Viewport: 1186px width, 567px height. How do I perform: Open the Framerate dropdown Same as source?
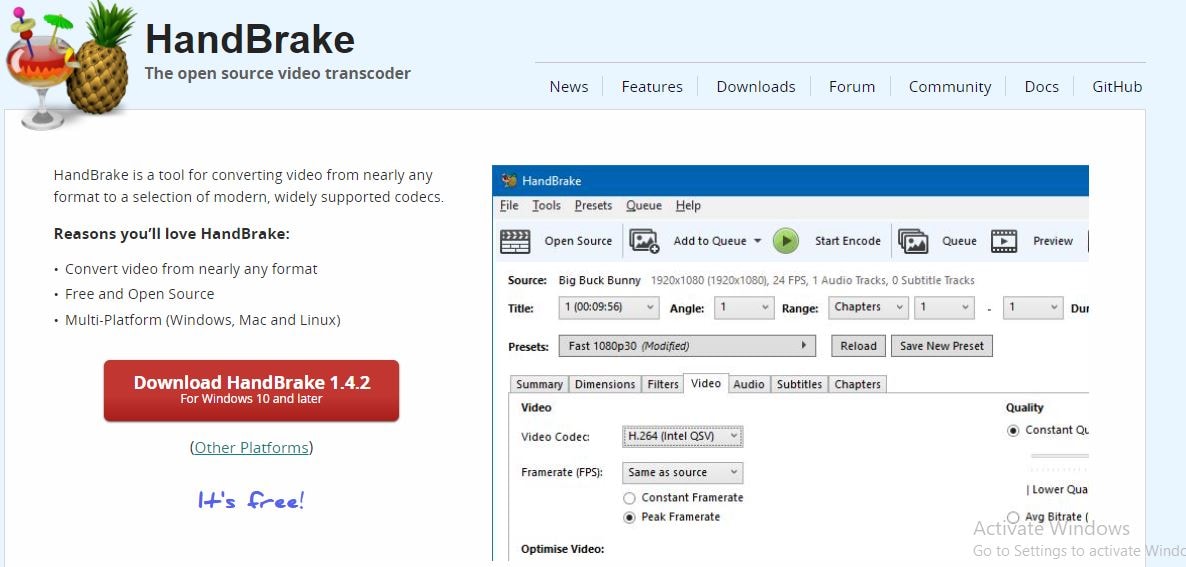coord(682,472)
